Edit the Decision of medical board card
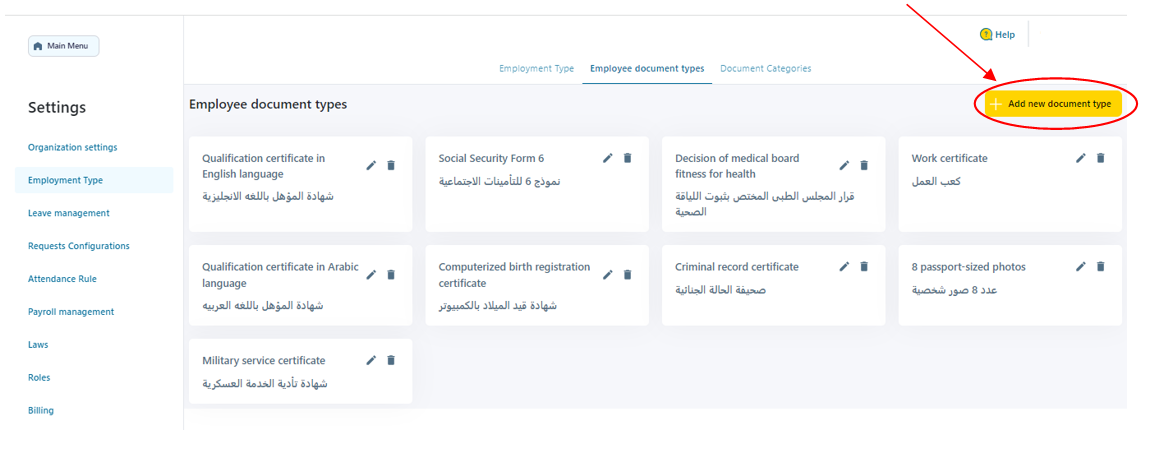The width and height of the screenshot is (1151, 455). pyautogui.click(x=844, y=165)
